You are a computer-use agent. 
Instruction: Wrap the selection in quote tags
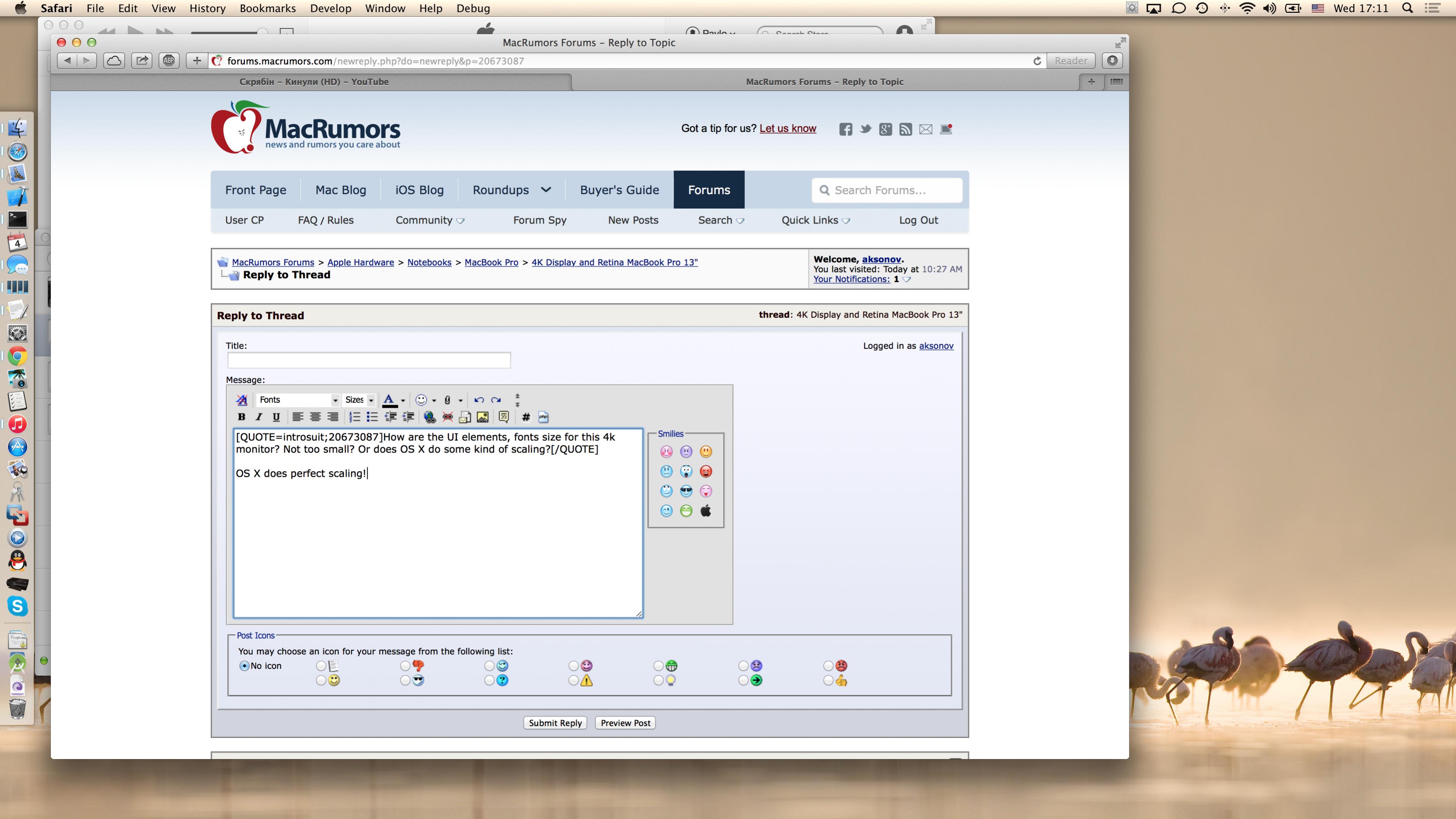(504, 417)
